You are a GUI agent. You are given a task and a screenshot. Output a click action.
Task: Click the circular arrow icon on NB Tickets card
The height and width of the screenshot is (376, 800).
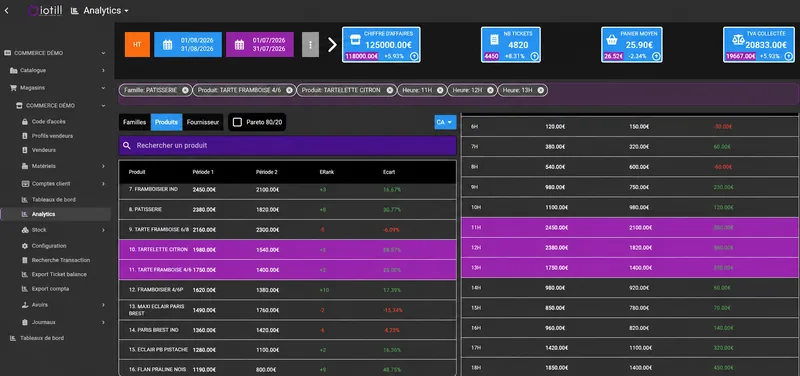tap(534, 56)
